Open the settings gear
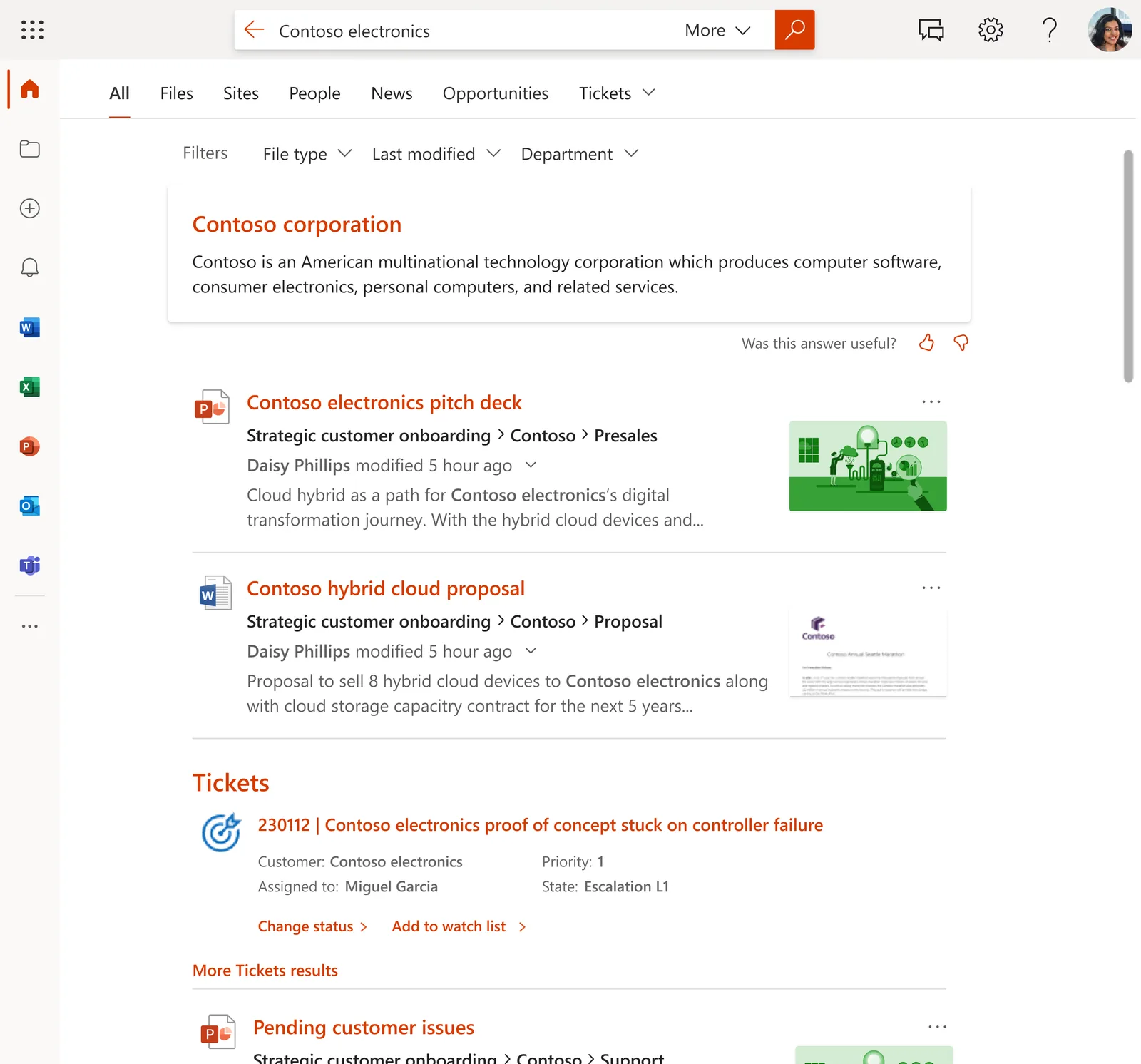Viewport: 1141px width, 1064px height. (991, 30)
